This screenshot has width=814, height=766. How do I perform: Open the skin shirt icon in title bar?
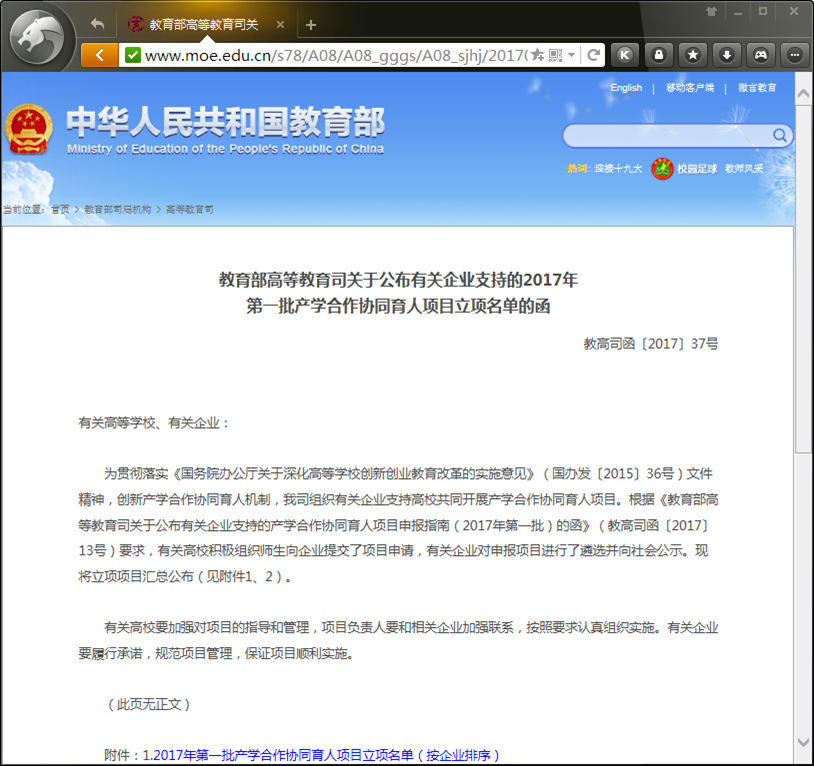711,11
